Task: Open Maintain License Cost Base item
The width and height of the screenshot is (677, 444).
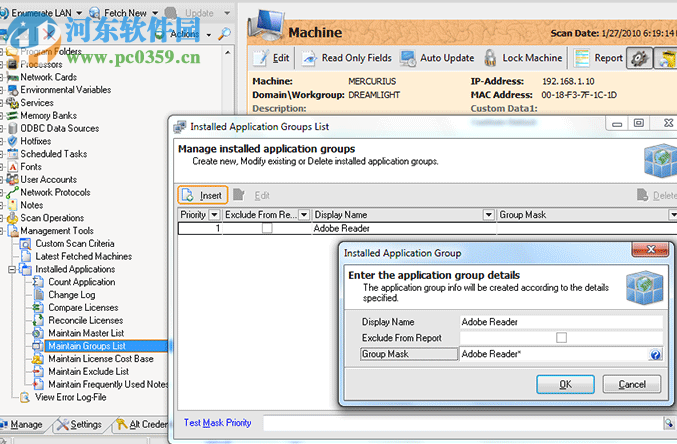Action: tap(101, 359)
